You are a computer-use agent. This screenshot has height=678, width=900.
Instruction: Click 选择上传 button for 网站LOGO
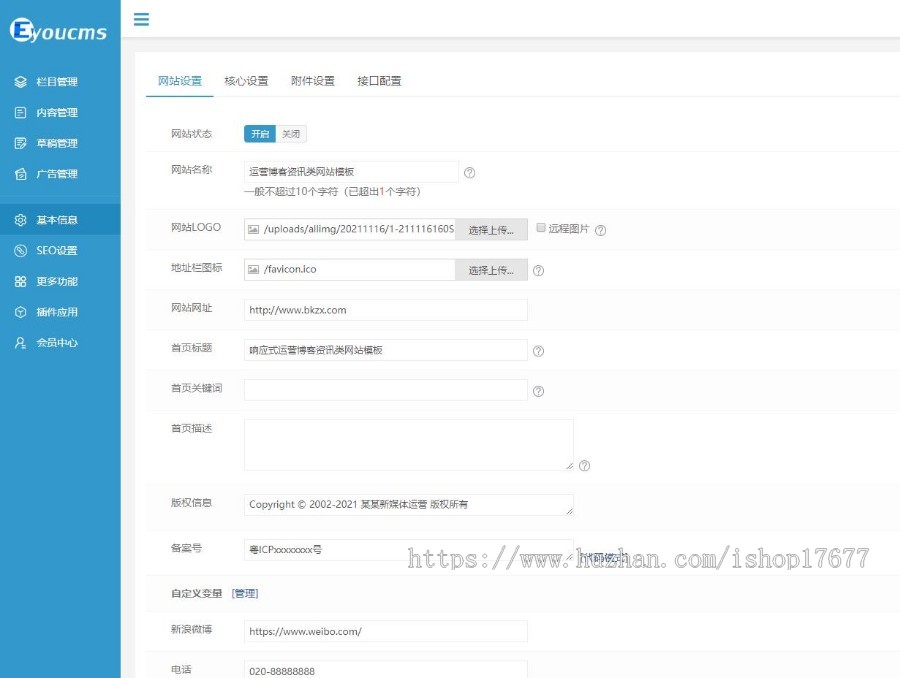pos(491,230)
